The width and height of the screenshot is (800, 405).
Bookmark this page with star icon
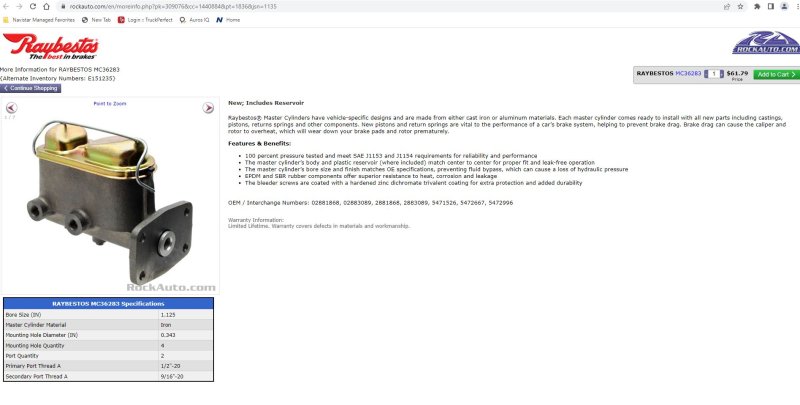pyautogui.click(x=740, y=7)
